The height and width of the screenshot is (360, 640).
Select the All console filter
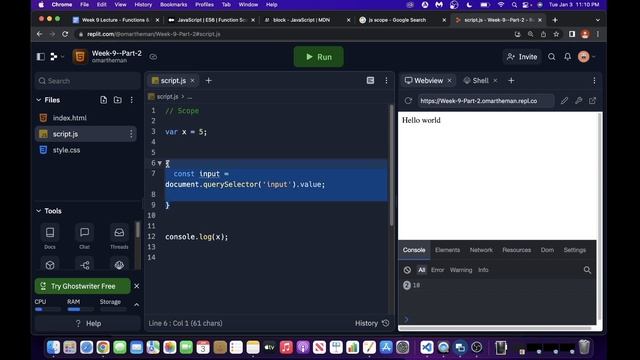[422, 270]
